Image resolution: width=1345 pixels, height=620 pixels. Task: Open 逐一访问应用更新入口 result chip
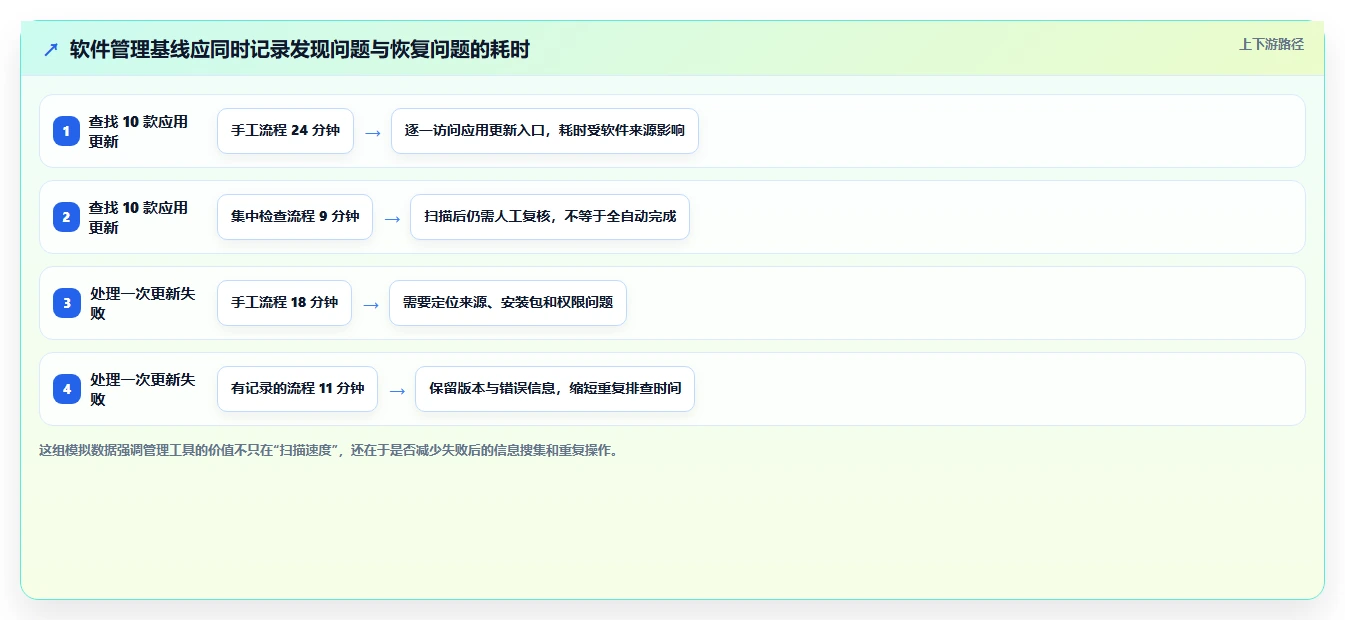(x=545, y=131)
